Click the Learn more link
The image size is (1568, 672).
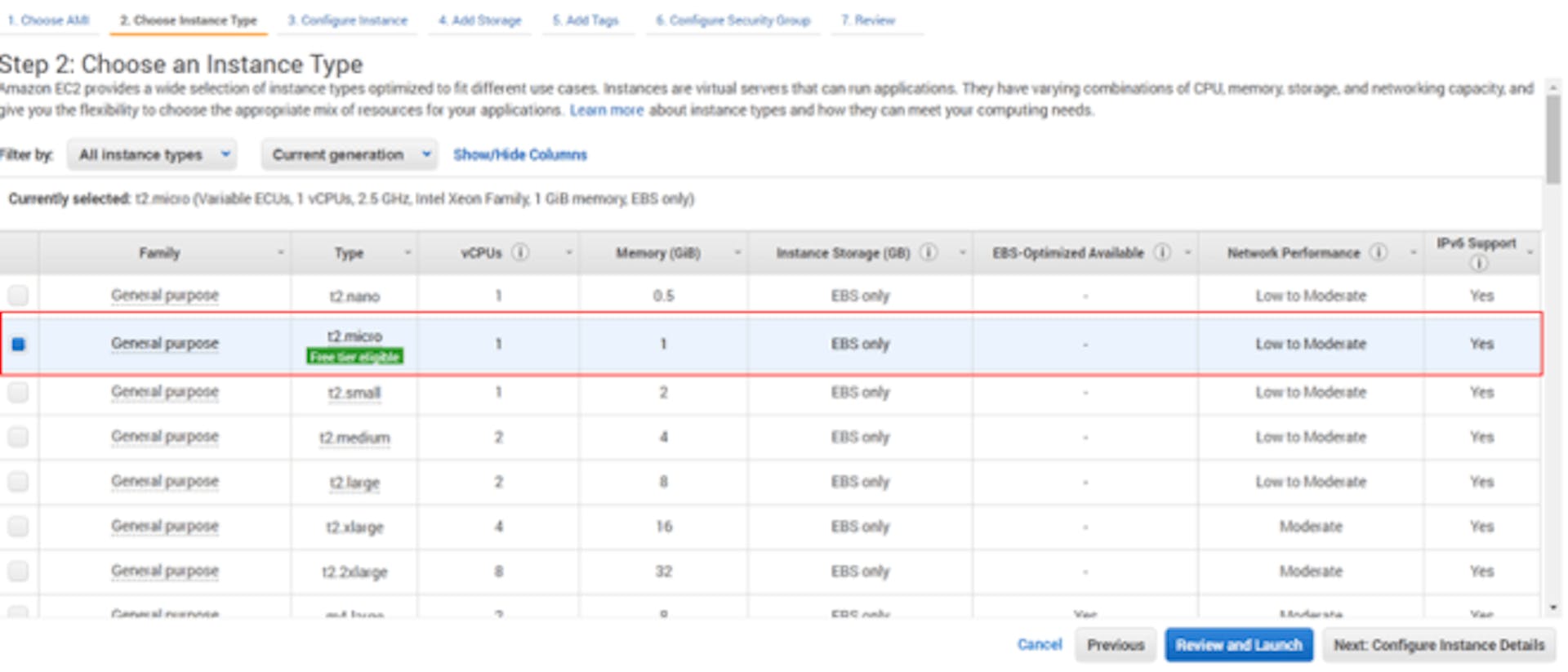(x=606, y=110)
